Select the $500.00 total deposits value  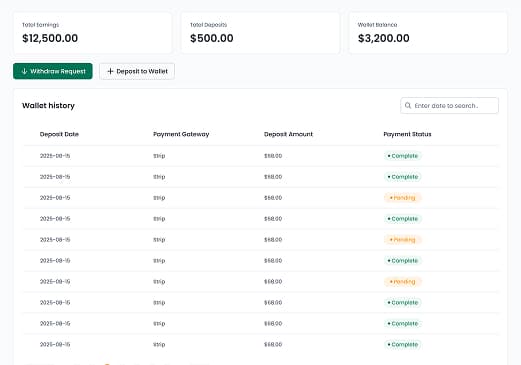point(212,38)
